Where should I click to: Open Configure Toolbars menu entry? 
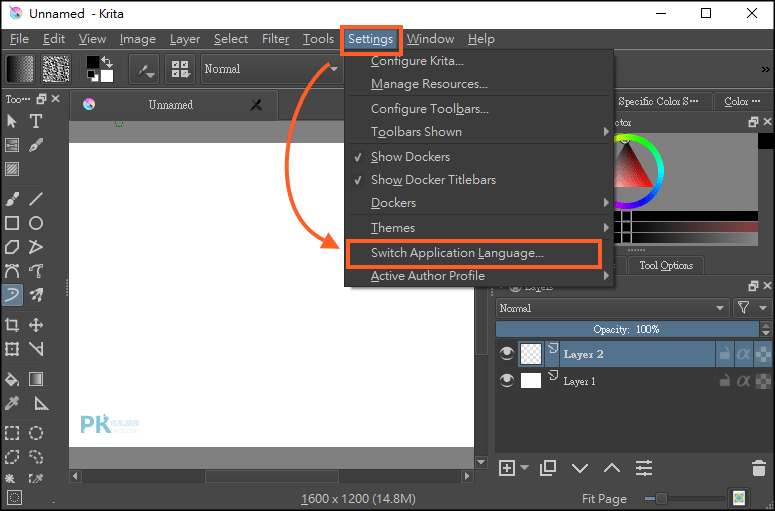[479, 109]
